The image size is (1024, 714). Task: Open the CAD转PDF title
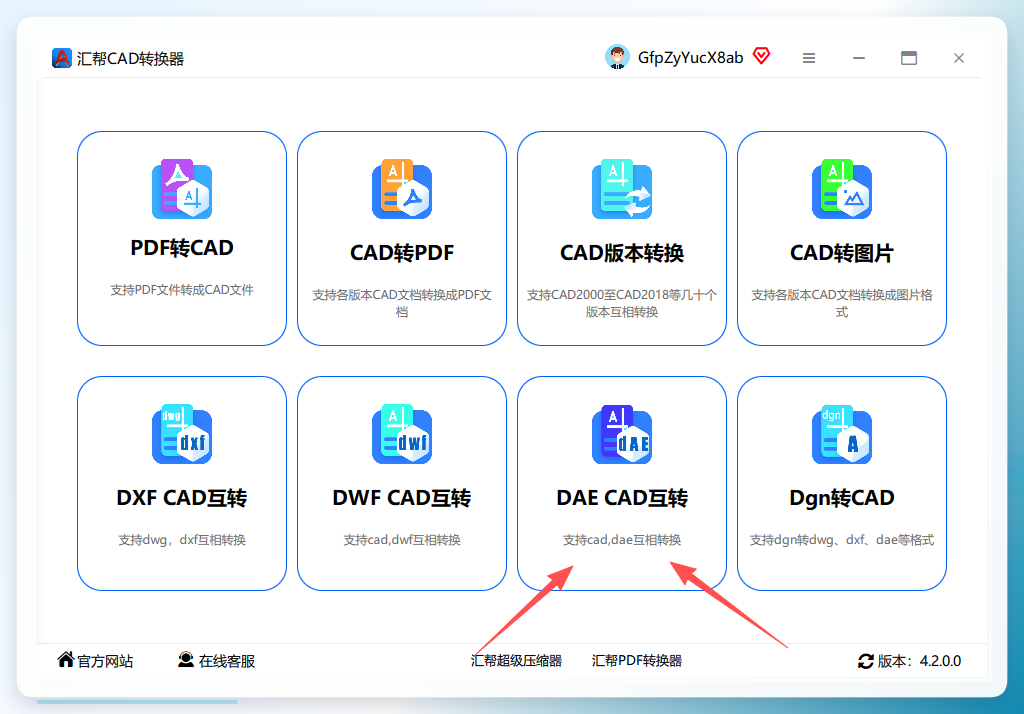click(402, 253)
